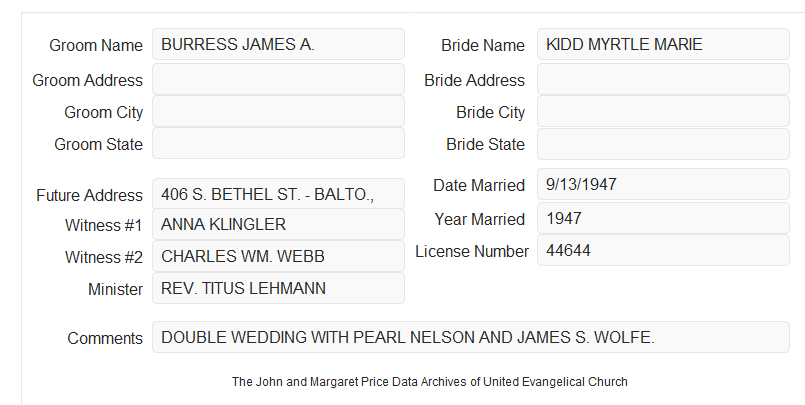
Task: Click the Comments label
Action: coord(105,338)
